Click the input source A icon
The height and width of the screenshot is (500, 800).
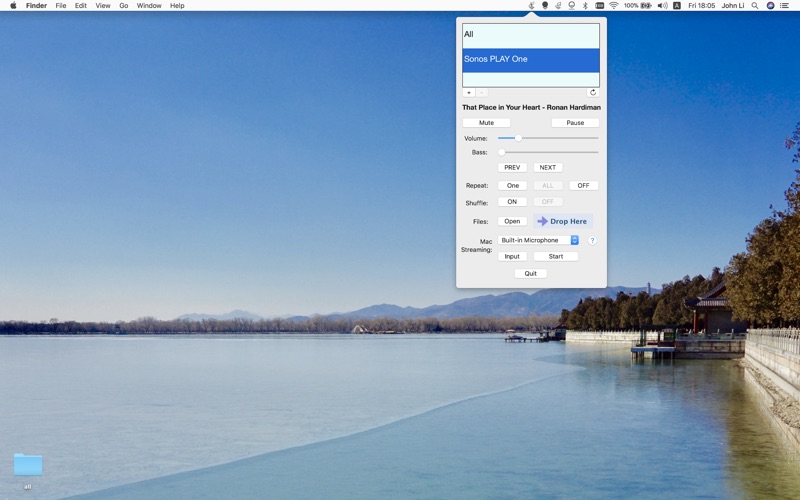coord(677,6)
